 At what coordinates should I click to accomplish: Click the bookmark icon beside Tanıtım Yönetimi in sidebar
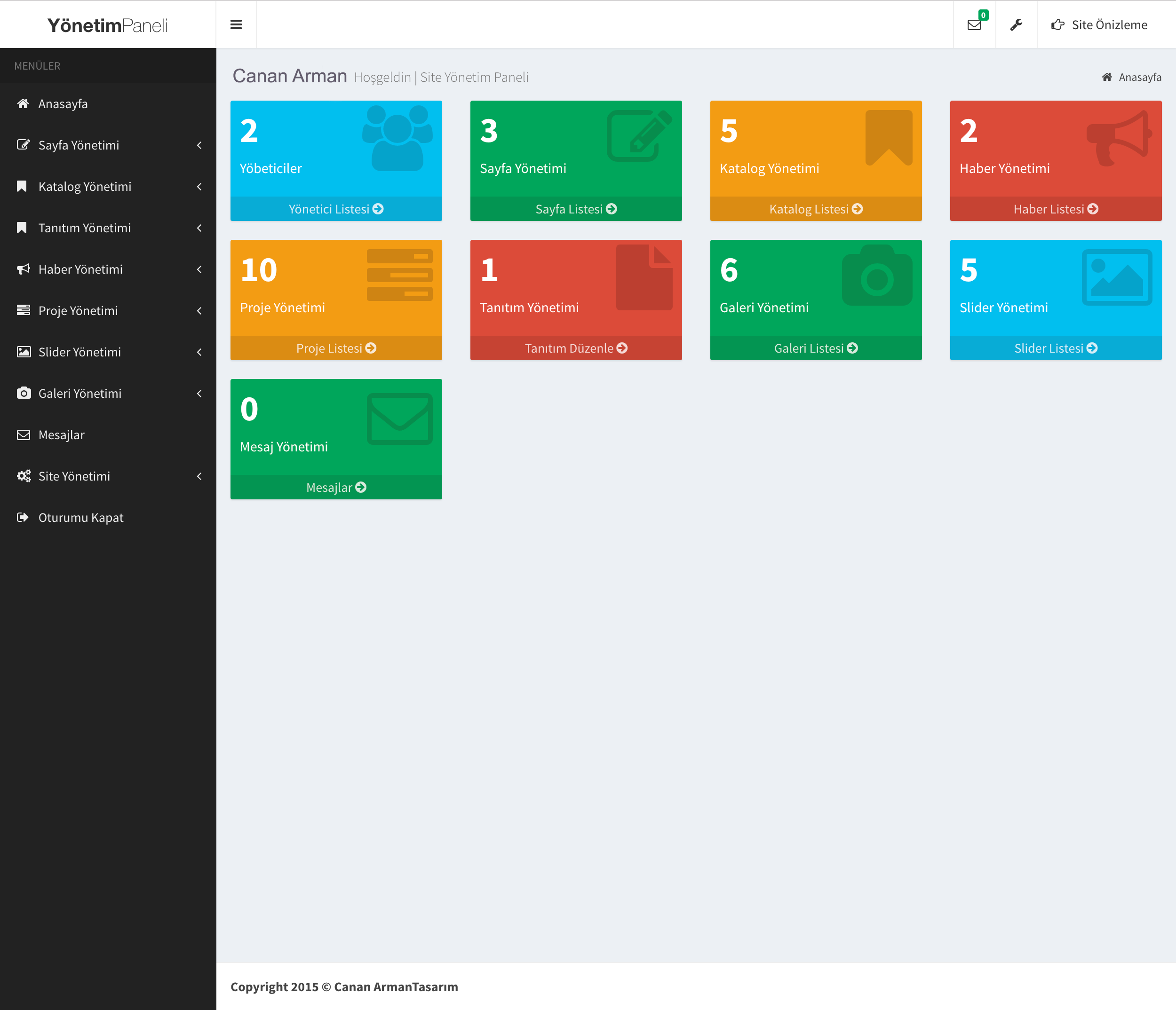22,228
